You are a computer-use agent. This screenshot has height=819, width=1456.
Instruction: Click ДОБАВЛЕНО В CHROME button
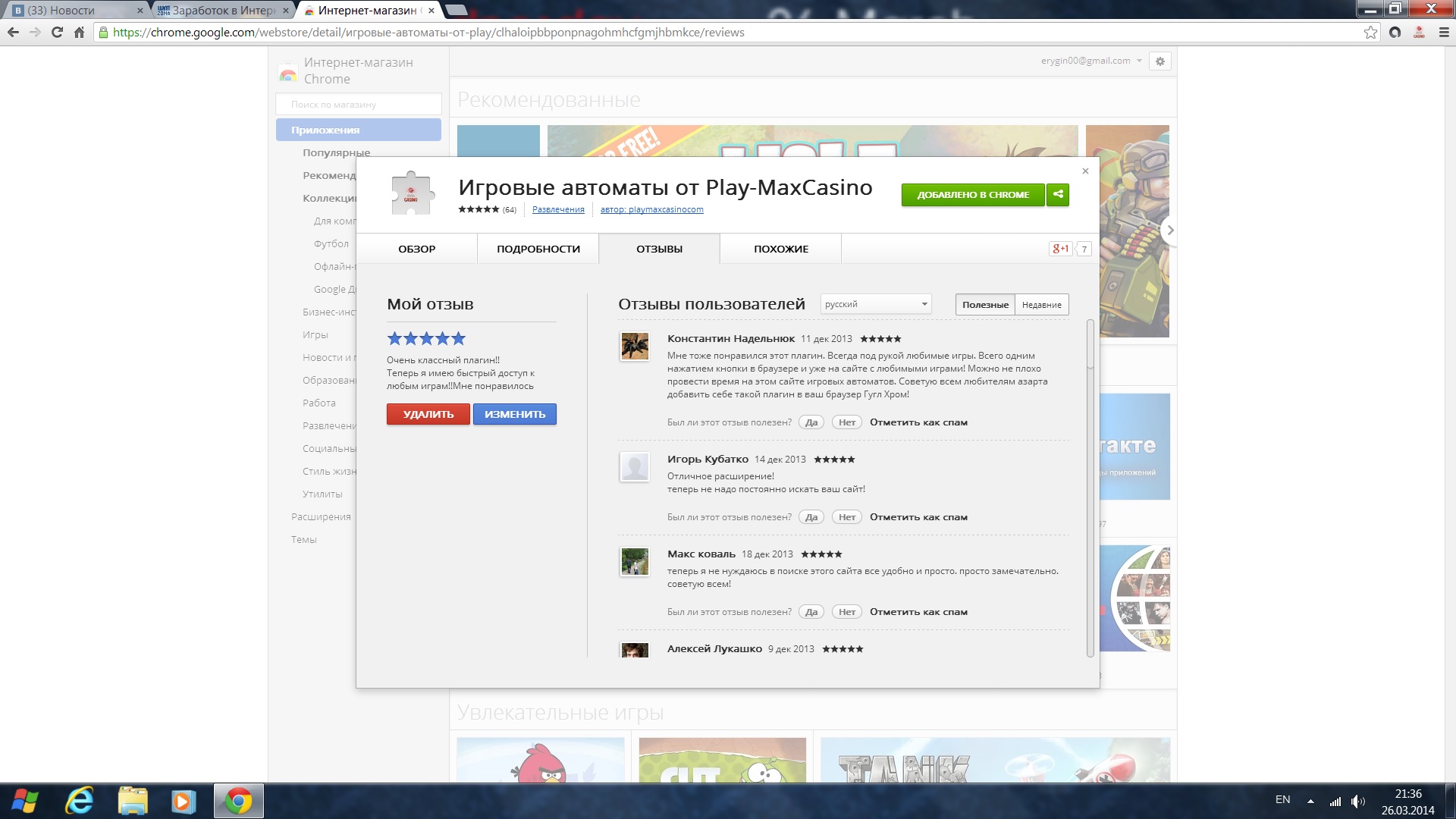(x=973, y=195)
